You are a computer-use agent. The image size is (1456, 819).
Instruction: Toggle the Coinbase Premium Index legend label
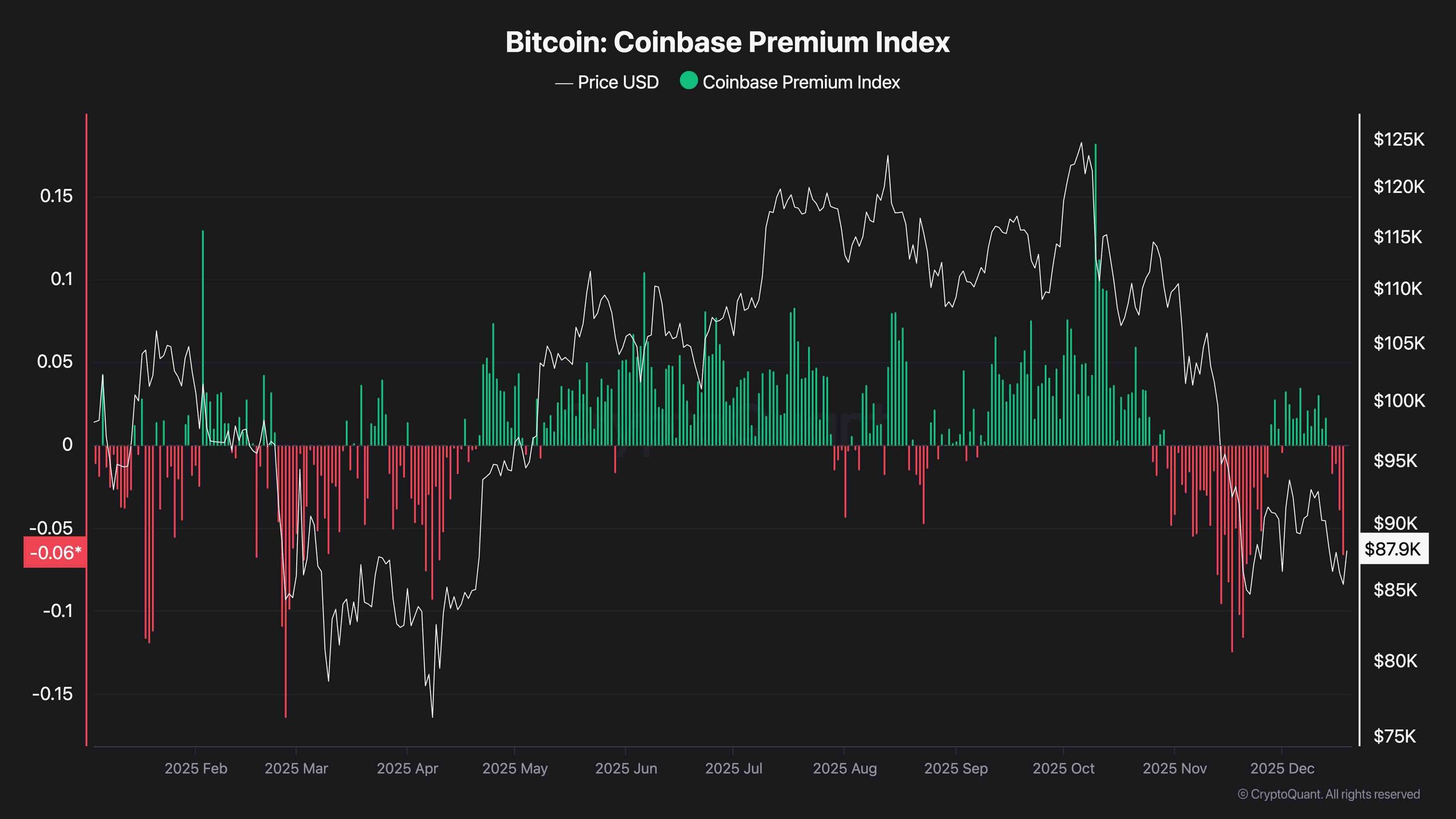pos(801,82)
